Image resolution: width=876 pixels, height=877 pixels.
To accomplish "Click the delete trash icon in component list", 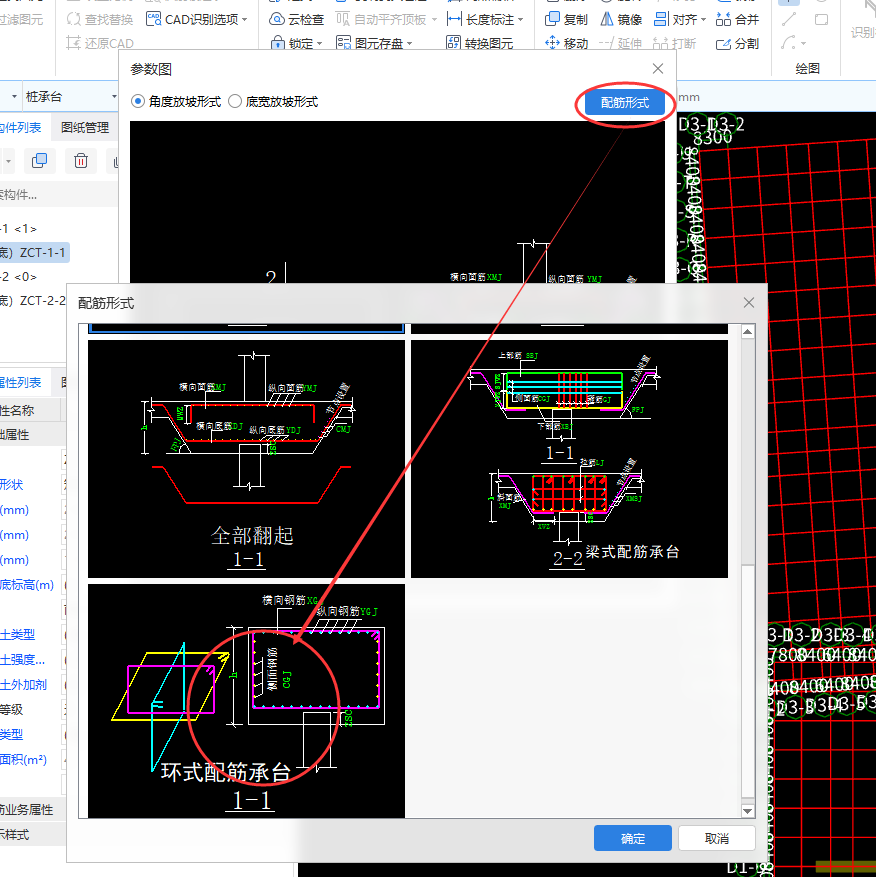I will point(81,161).
